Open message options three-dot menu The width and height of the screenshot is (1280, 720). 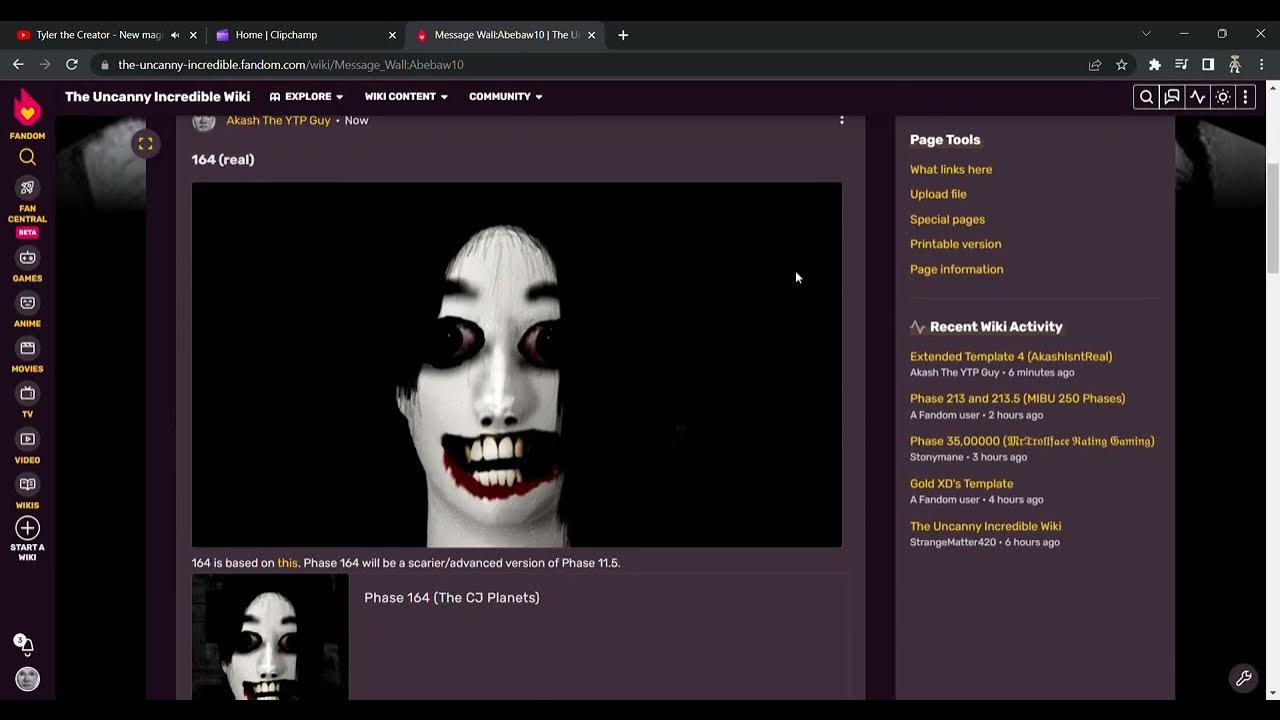point(841,120)
